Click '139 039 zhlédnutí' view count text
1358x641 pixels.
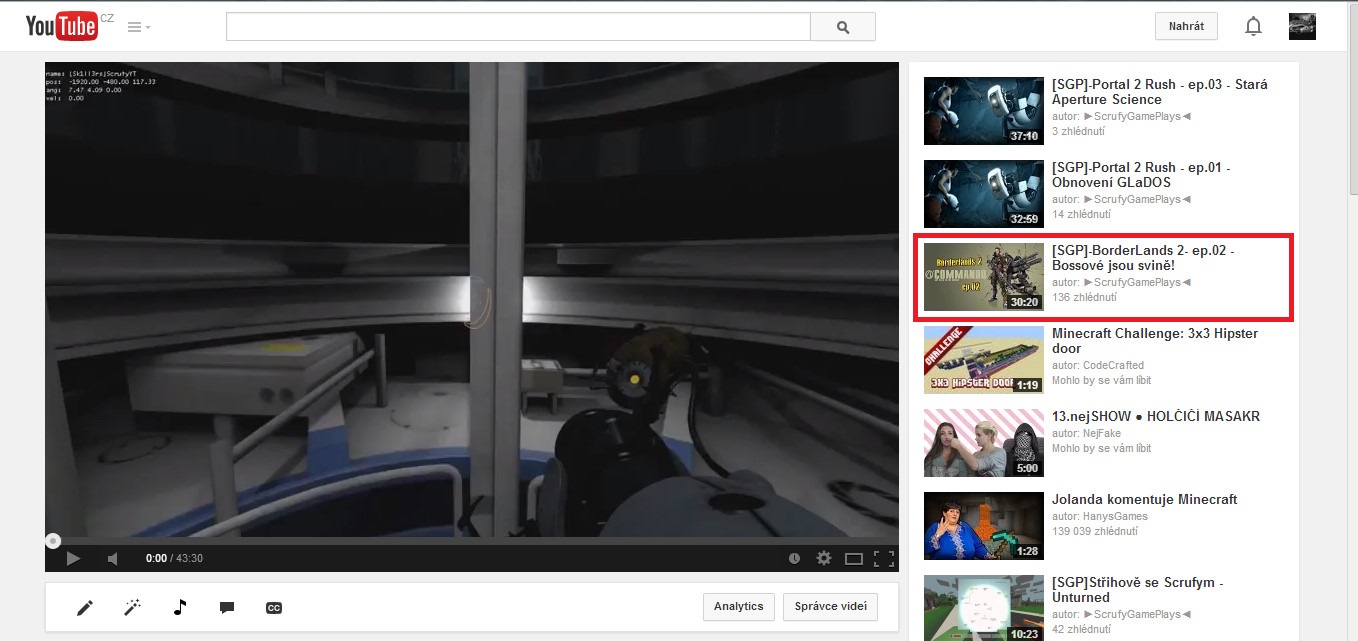(1096, 532)
